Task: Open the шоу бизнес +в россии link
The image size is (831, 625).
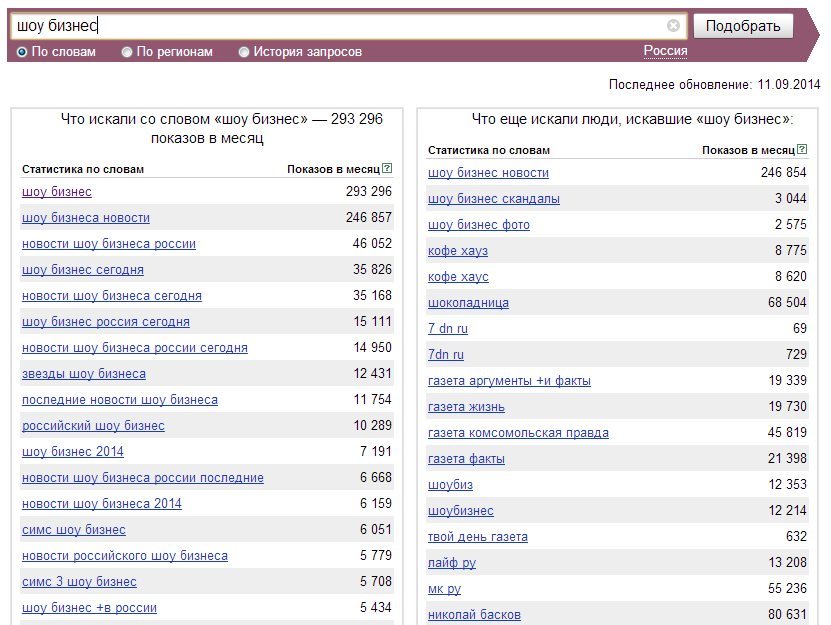Action: coord(89,607)
